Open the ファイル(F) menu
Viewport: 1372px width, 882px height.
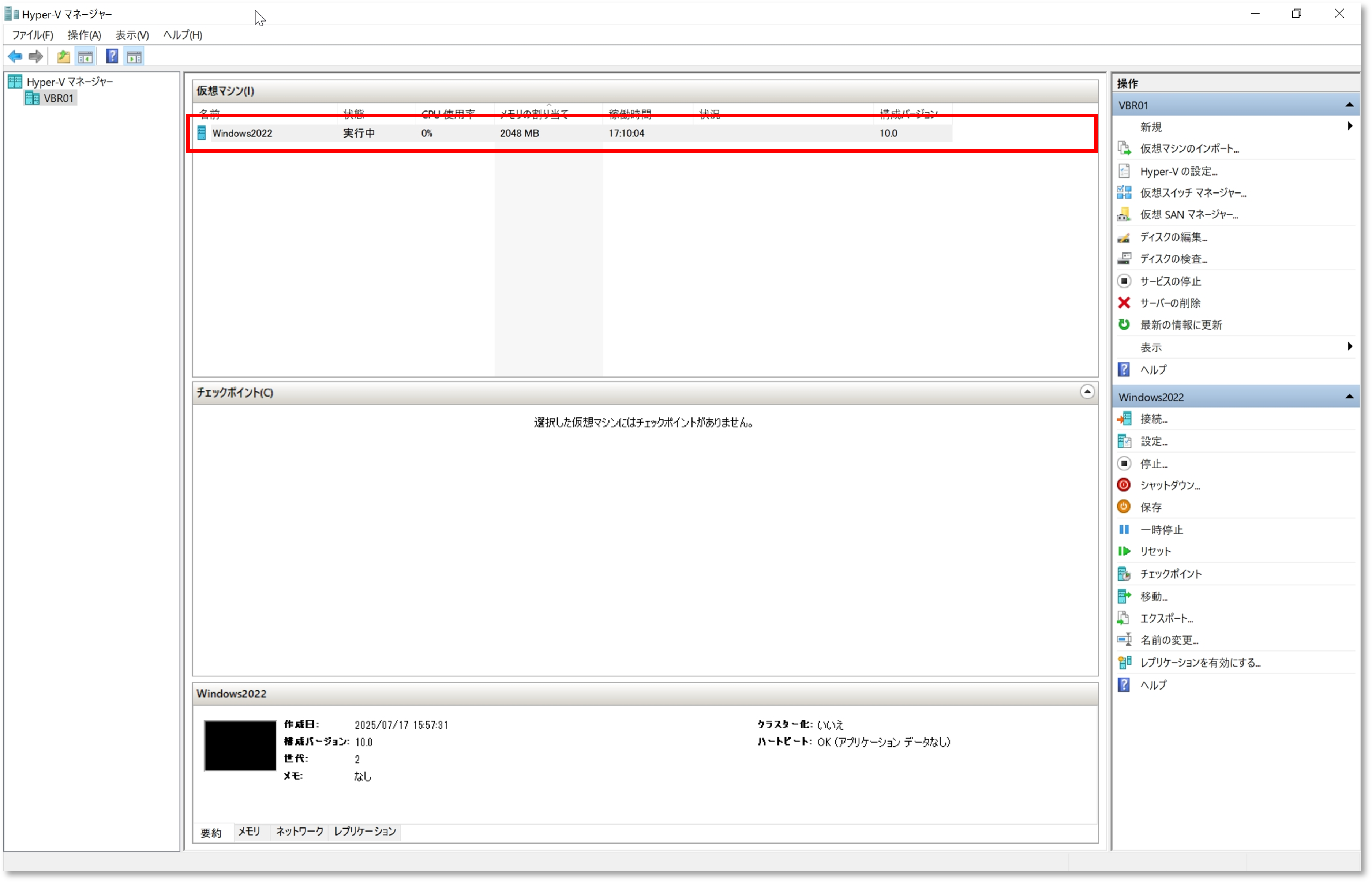tap(33, 35)
